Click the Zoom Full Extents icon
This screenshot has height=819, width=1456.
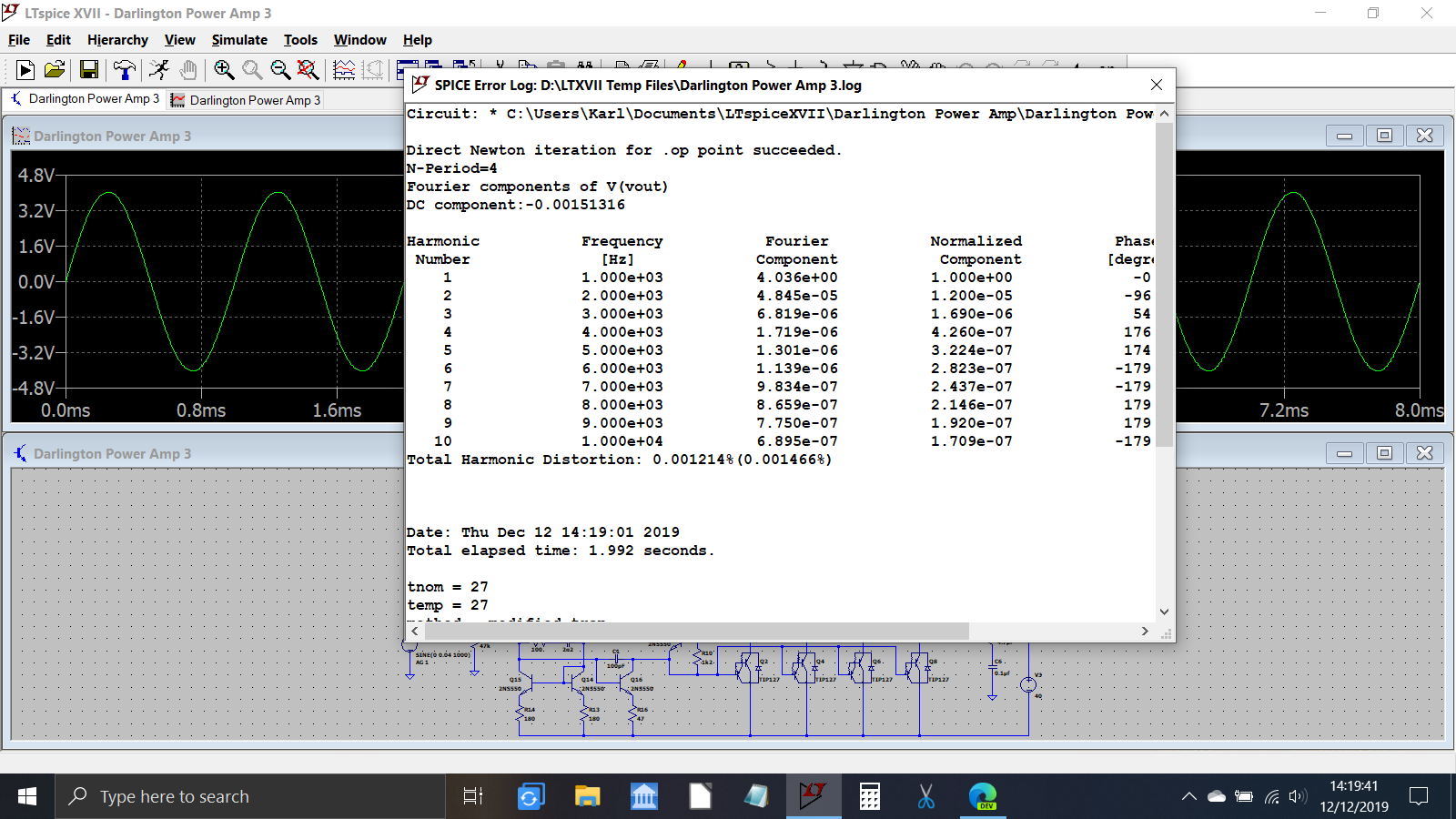tap(308, 70)
